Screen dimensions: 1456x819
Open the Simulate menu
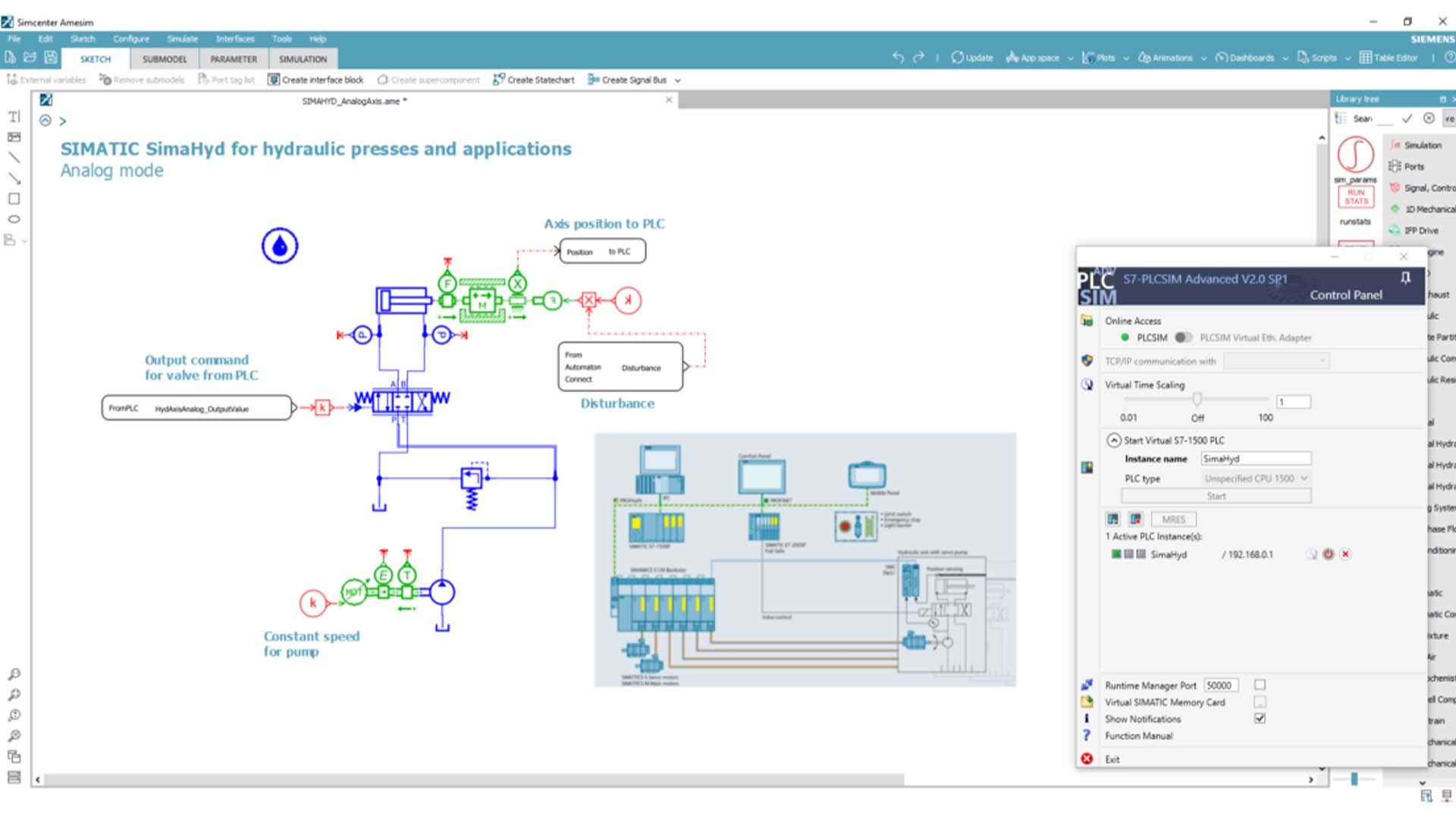pyautogui.click(x=182, y=39)
